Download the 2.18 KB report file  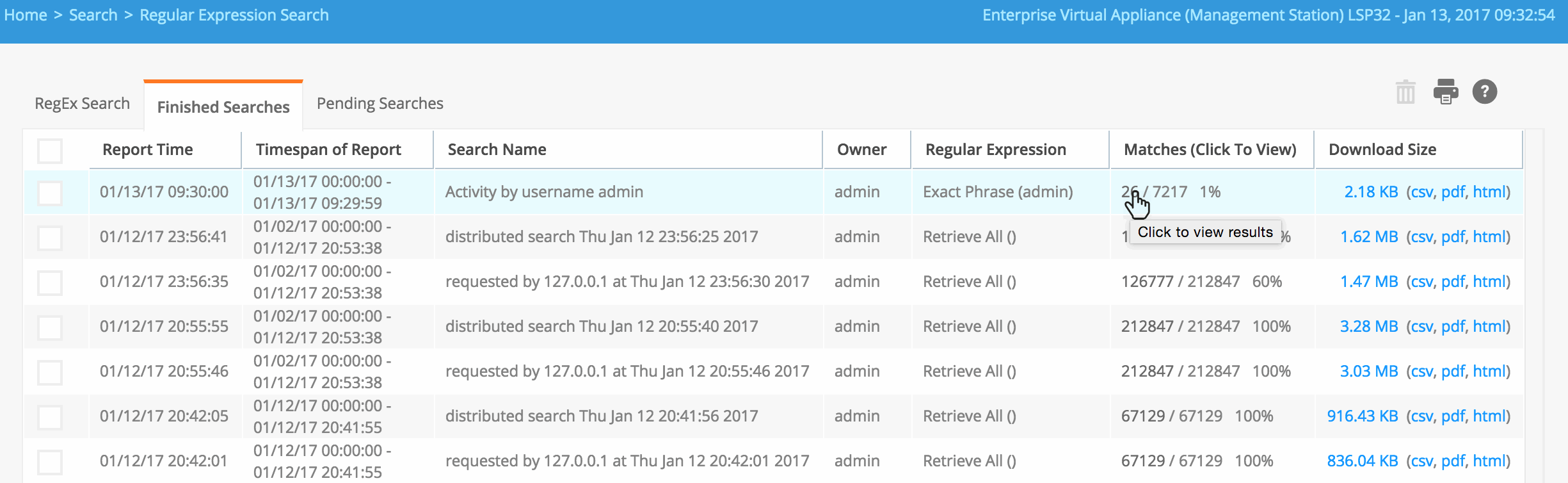pos(1371,192)
